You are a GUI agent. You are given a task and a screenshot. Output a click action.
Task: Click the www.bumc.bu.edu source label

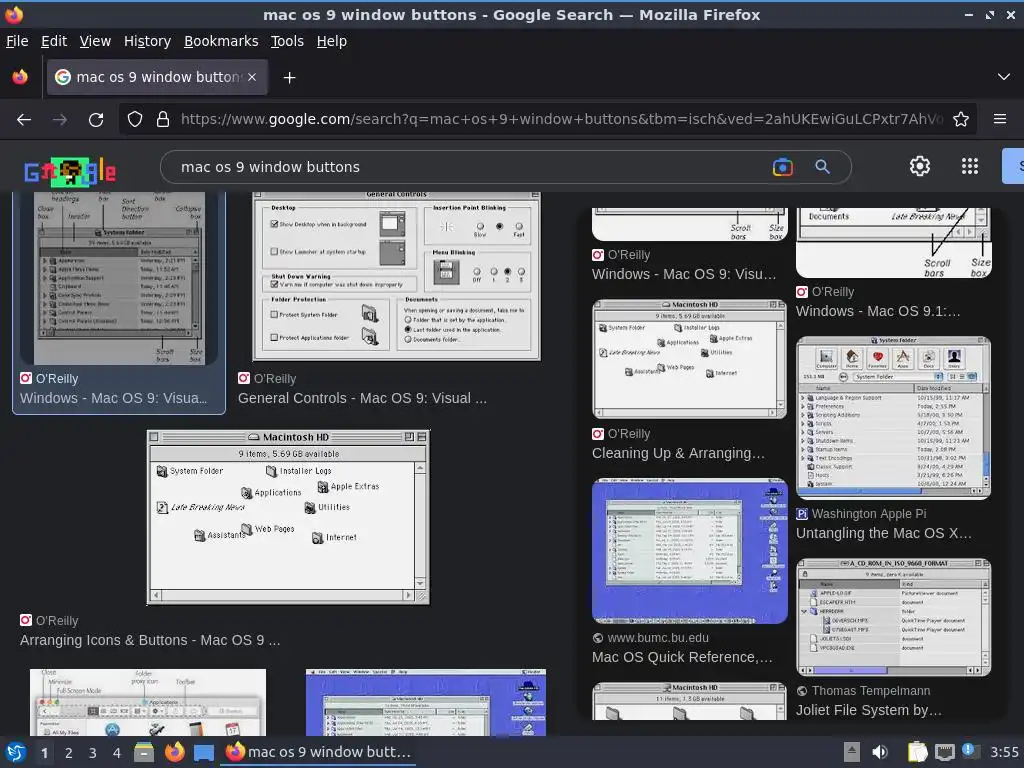tap(658, 638)
